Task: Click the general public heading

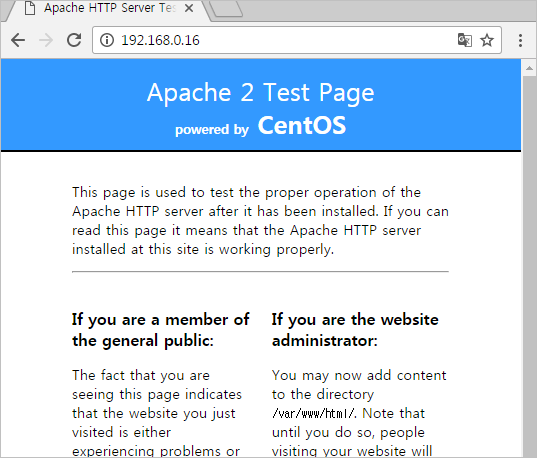Action: pos(161,330)
